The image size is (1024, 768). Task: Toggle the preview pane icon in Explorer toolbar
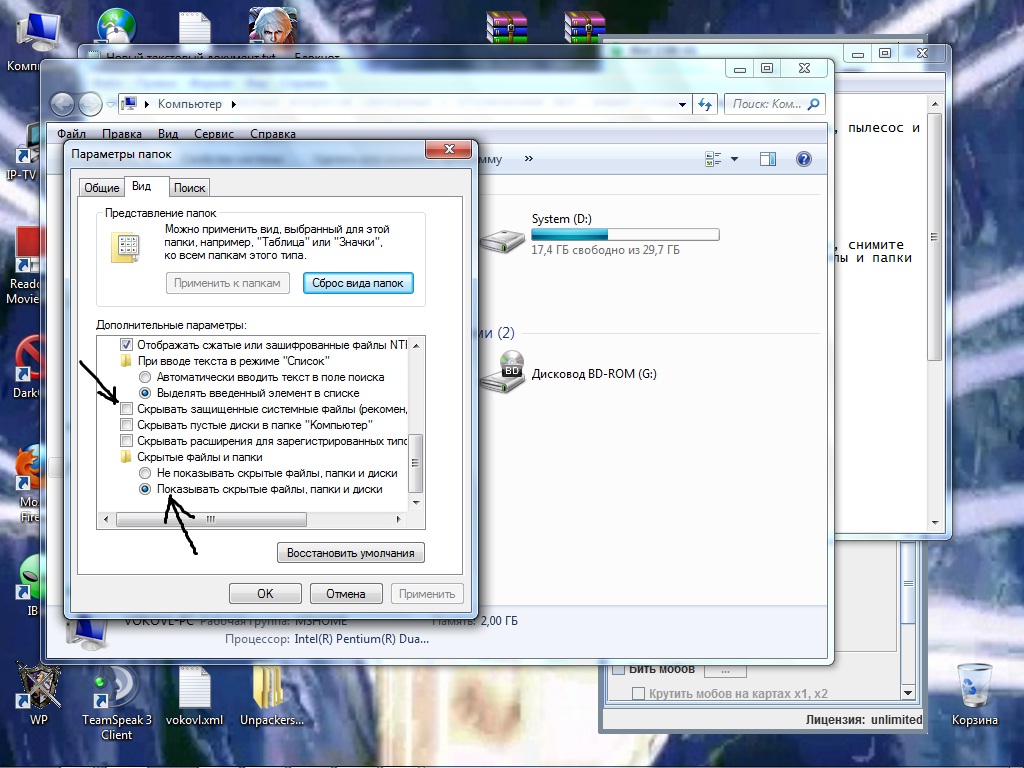[768, 159]
